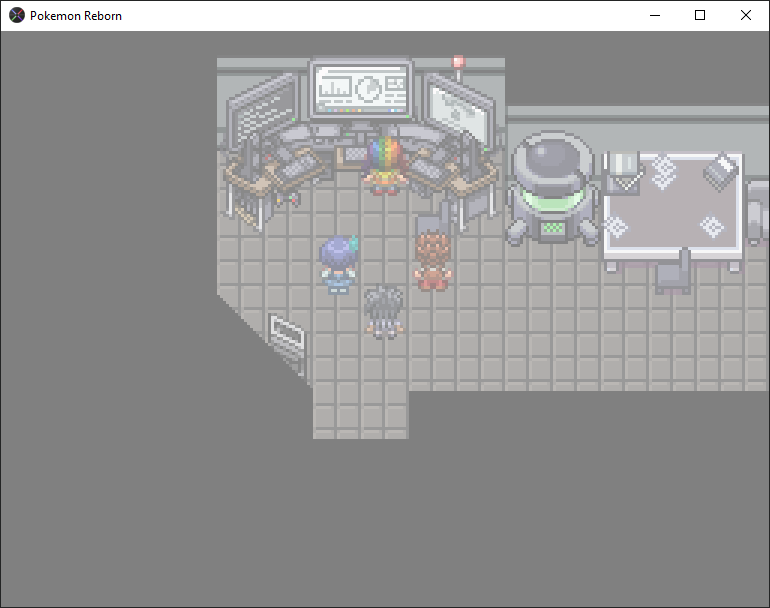Click the Pokemon Reborn title bar icon
The height and width of the screenshot is (608, 770).
17,15
